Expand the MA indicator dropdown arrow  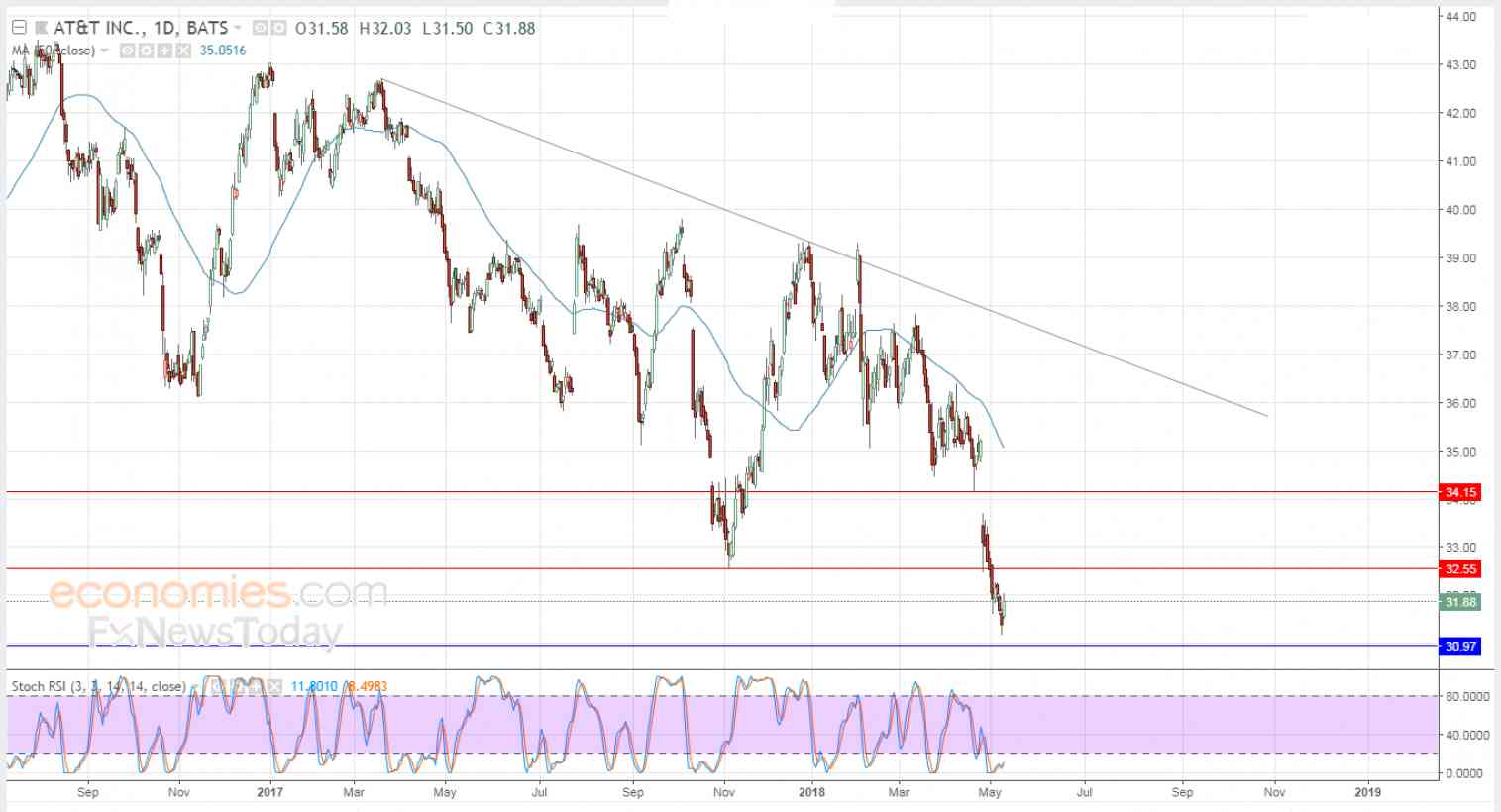(x=105, y=51)
